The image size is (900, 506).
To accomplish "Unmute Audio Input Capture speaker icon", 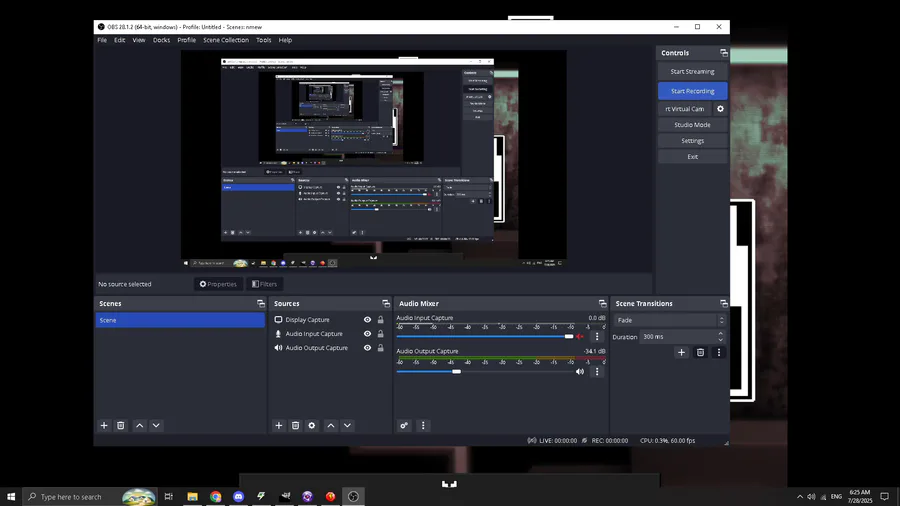I will [x=580, y=337].
